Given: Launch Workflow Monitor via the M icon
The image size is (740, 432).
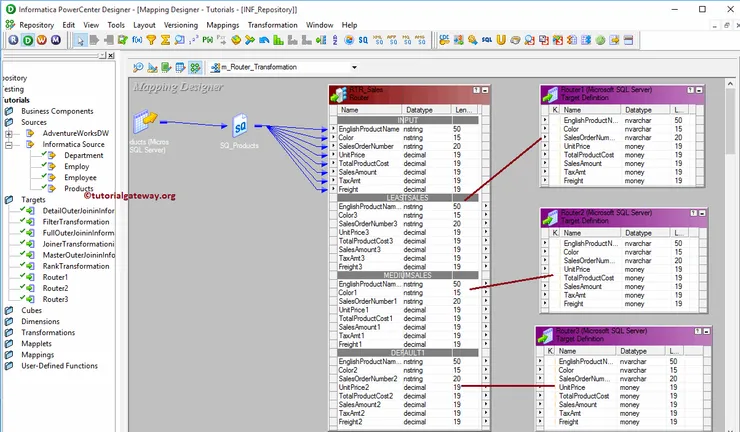Looking at the screenshot, I should (56, 40).
